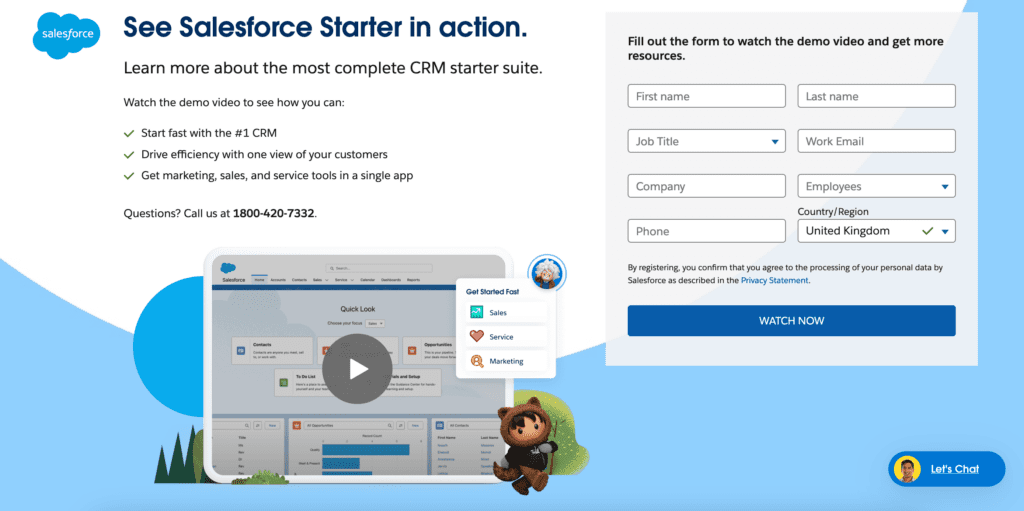Expand the Employees dropdown
The height and width of the screenshot is (511, 1024).
click(x=876, y=186)
